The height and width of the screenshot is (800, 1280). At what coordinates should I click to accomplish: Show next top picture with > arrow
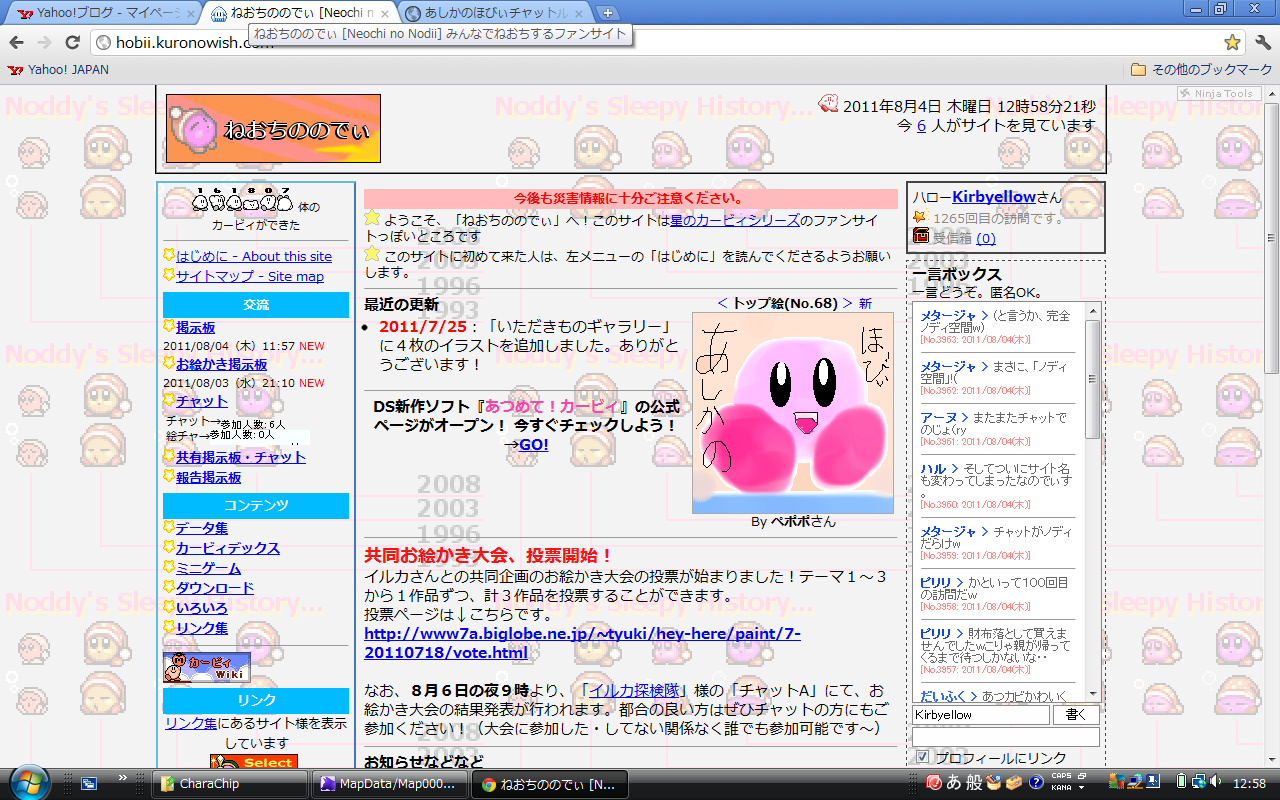[848, 303]
